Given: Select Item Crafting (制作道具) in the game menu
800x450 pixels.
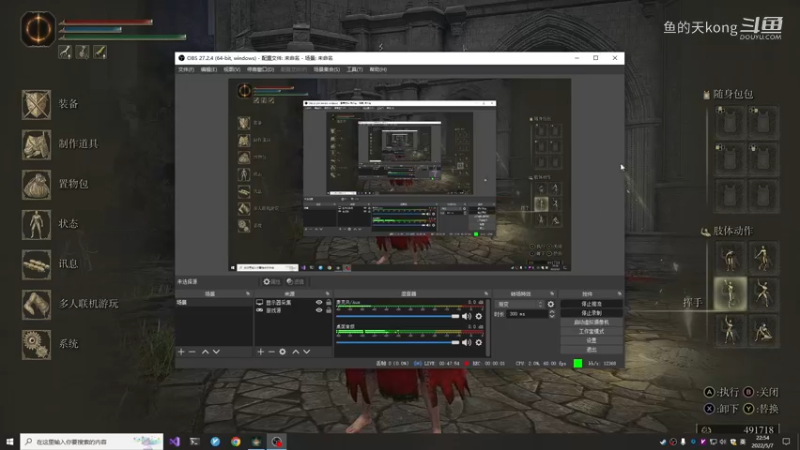Looking at the screenshot, I should click(x=60, y=144).
